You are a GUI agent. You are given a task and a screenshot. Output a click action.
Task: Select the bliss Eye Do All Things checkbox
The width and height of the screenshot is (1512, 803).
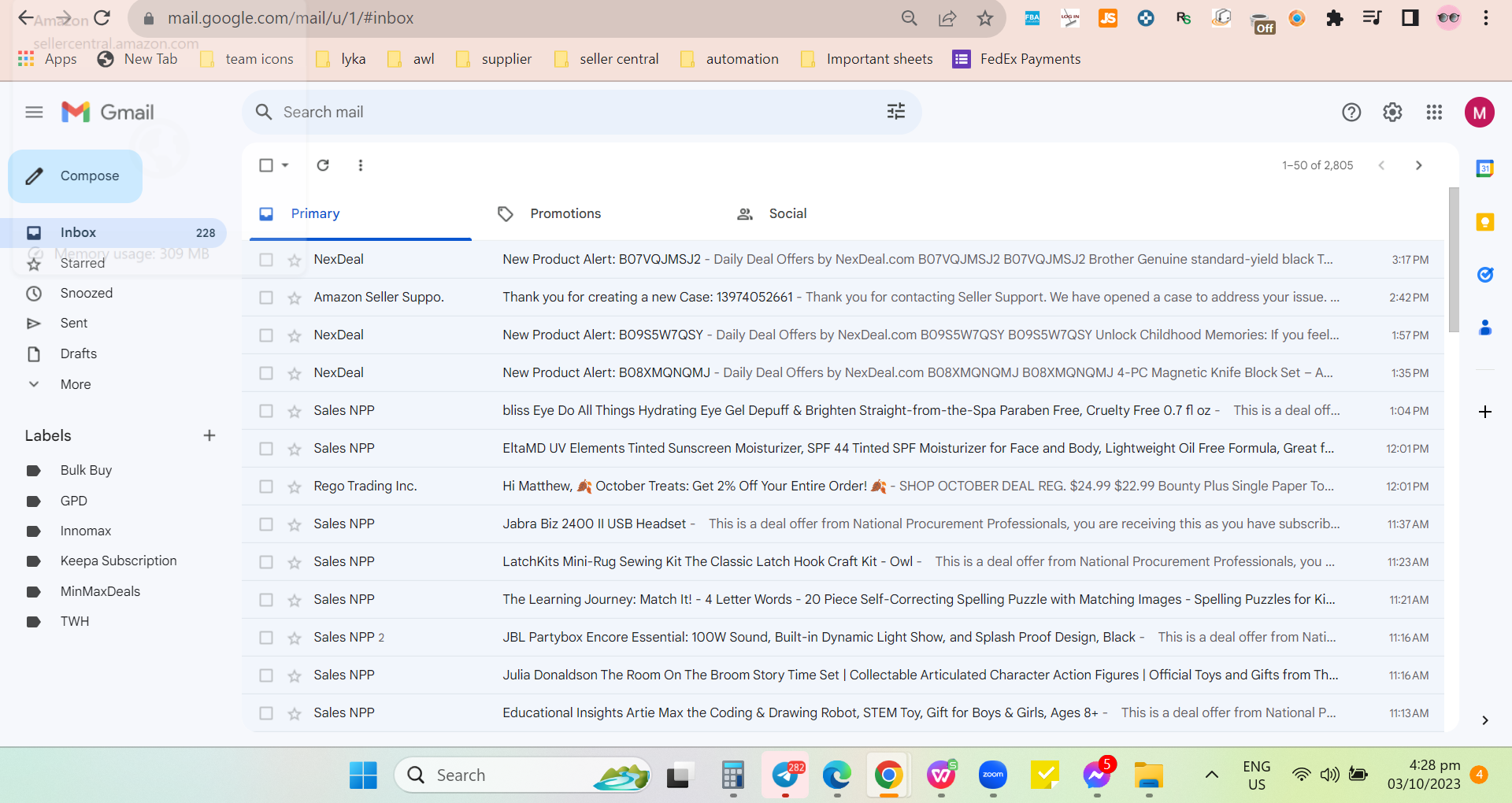point(266,411)
